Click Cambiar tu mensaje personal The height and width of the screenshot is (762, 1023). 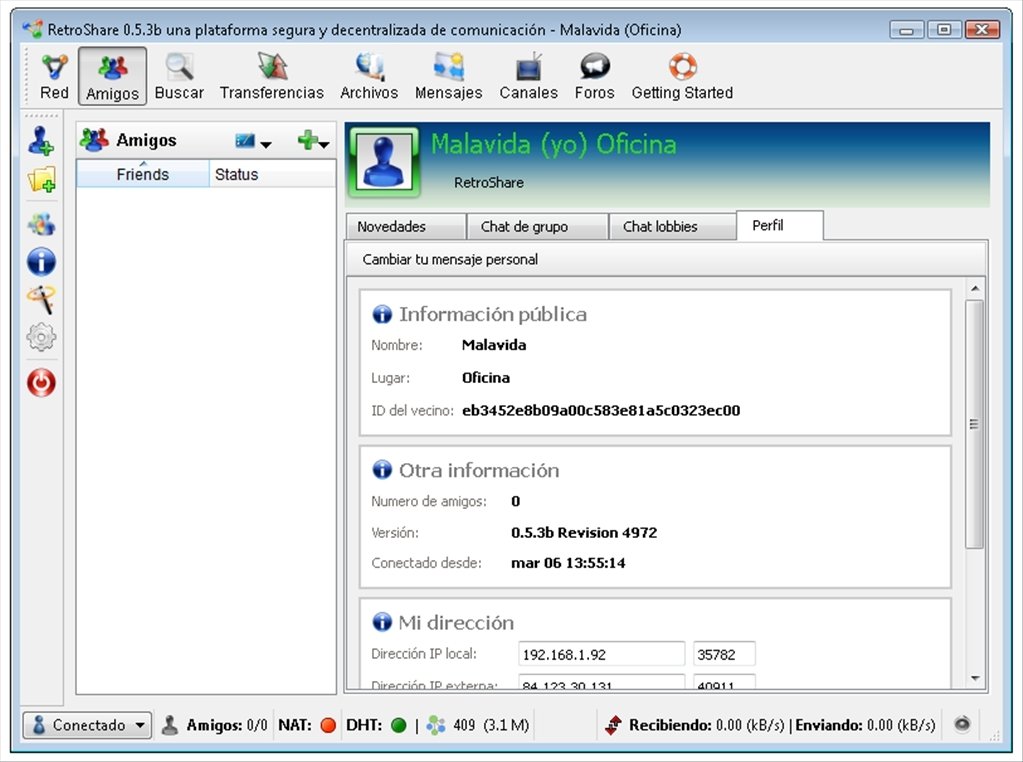[450, 260]
